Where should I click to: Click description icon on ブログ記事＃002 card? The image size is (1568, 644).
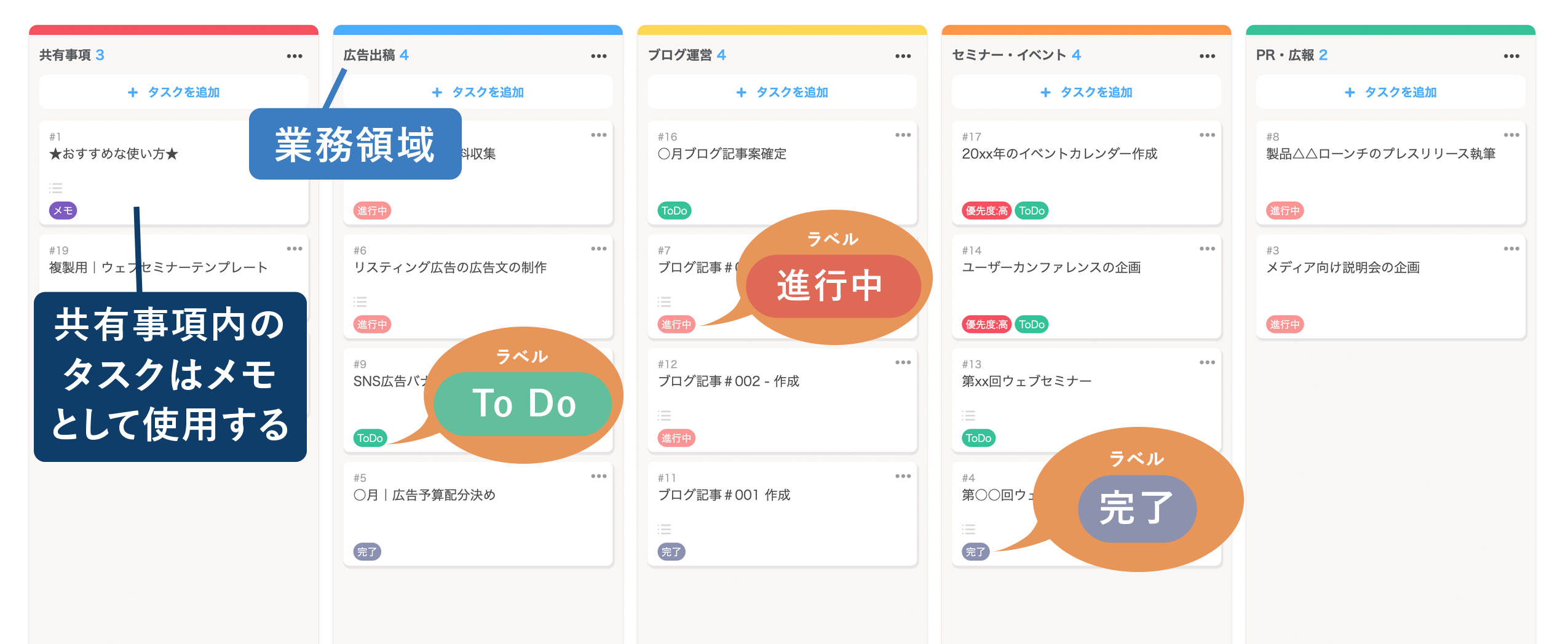click(x=665, y=416)
